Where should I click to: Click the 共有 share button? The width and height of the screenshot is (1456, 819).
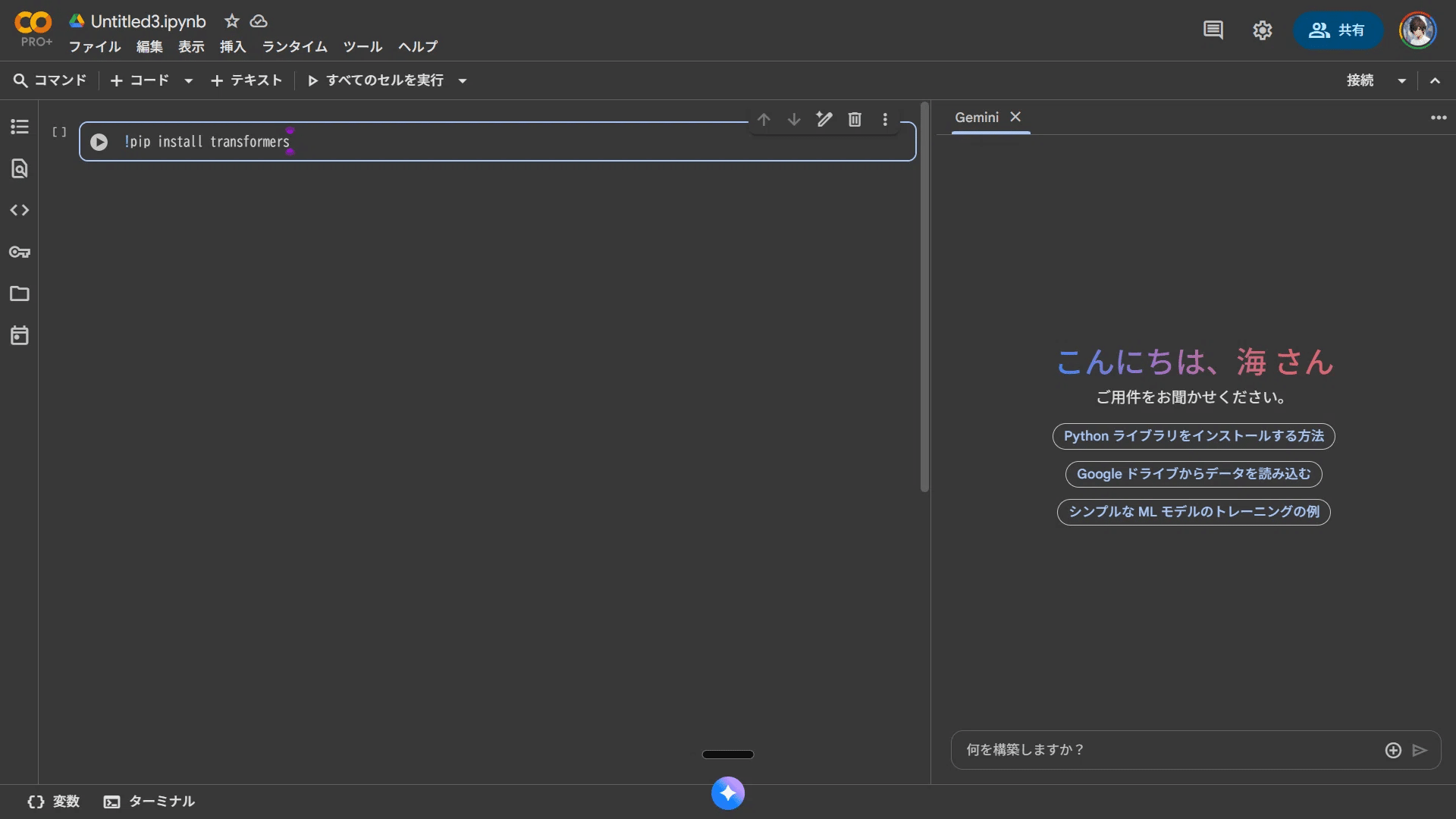click(1338, 30)
